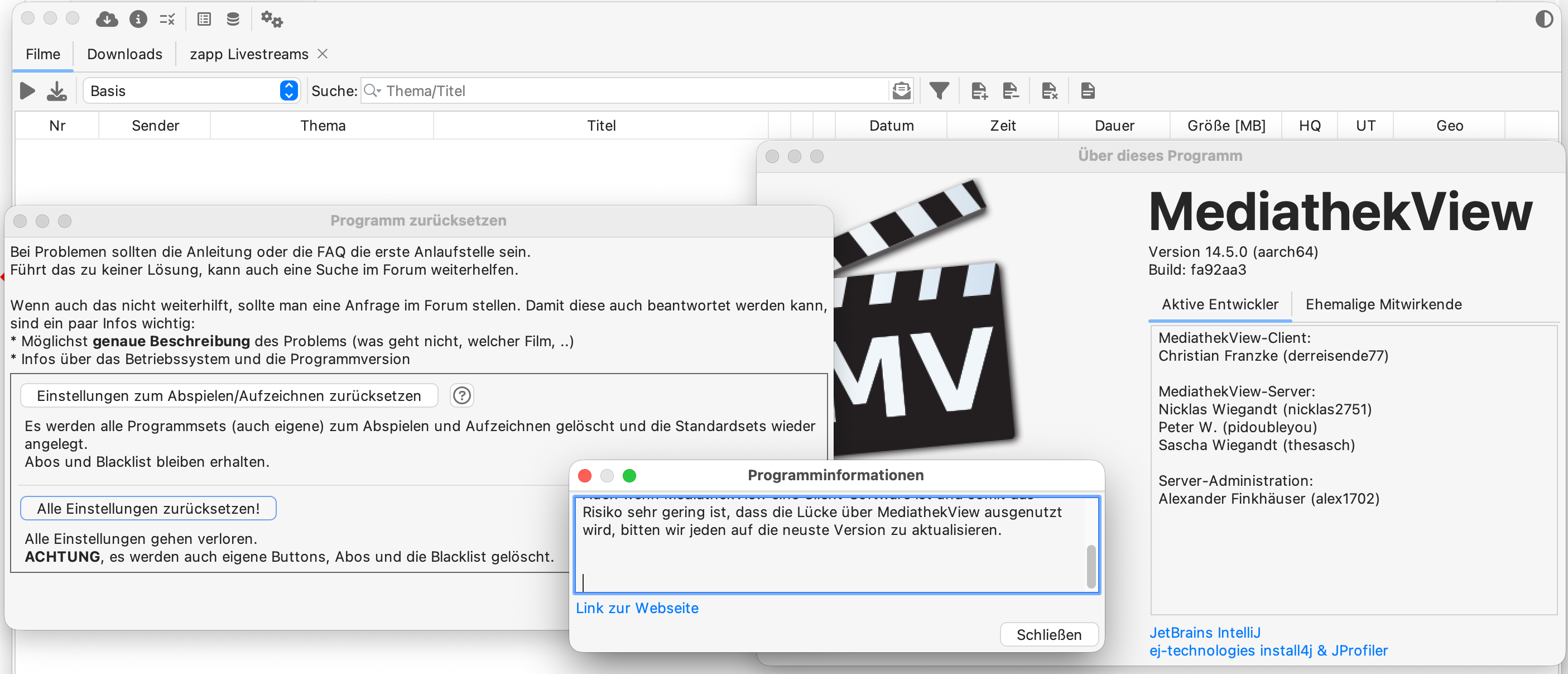Click Sascha Wiegandt (thesasch) entry

coord(1256,445)
